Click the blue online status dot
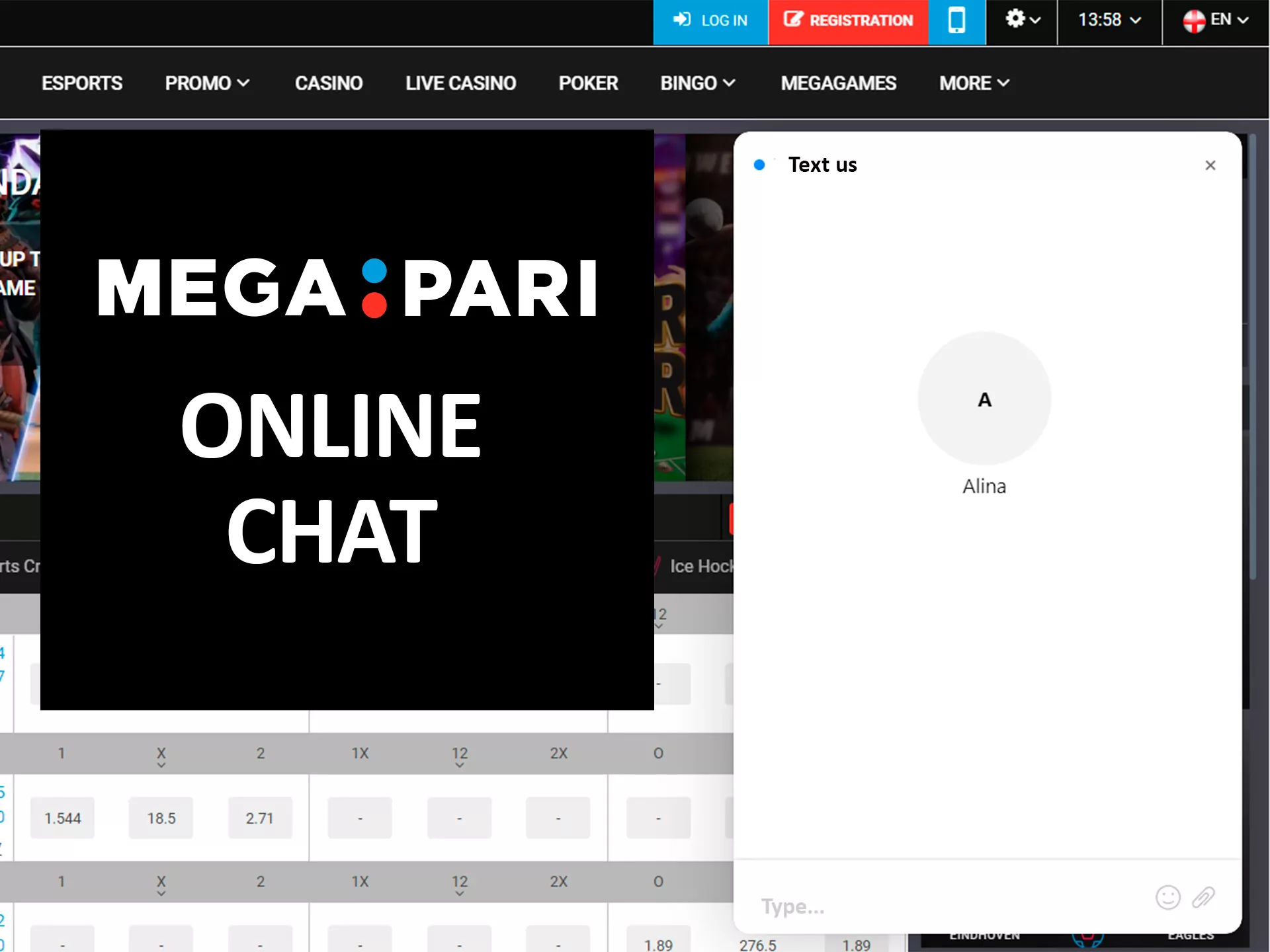The height and width of the screenshot is (952, 1270). (759, 165)
